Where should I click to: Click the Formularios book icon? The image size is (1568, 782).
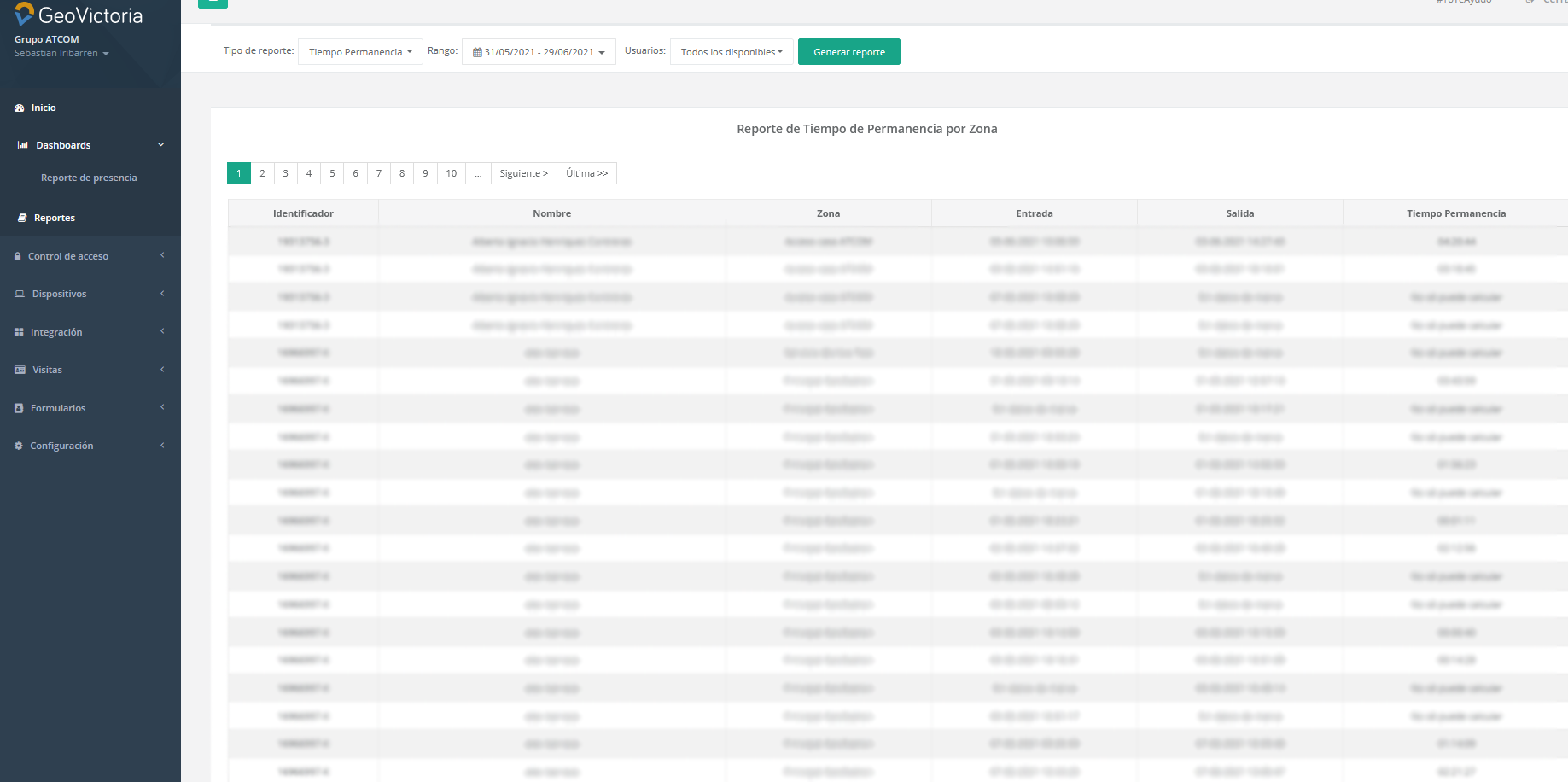(19, 409)
